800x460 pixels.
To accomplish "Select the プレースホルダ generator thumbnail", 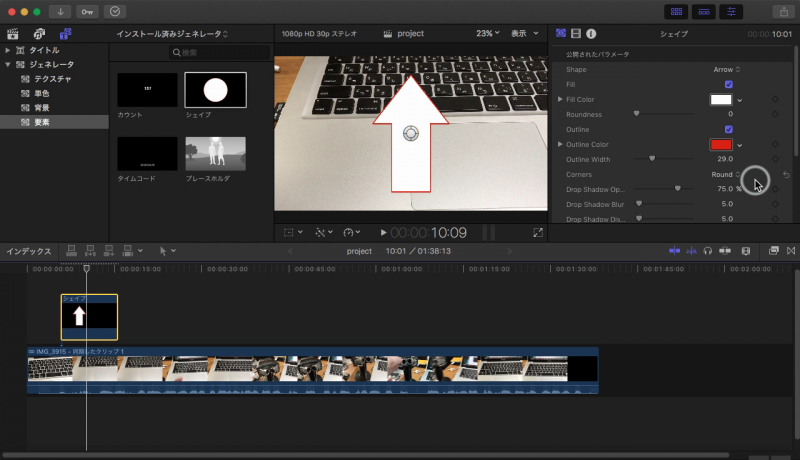I will [x=215, y=153].
